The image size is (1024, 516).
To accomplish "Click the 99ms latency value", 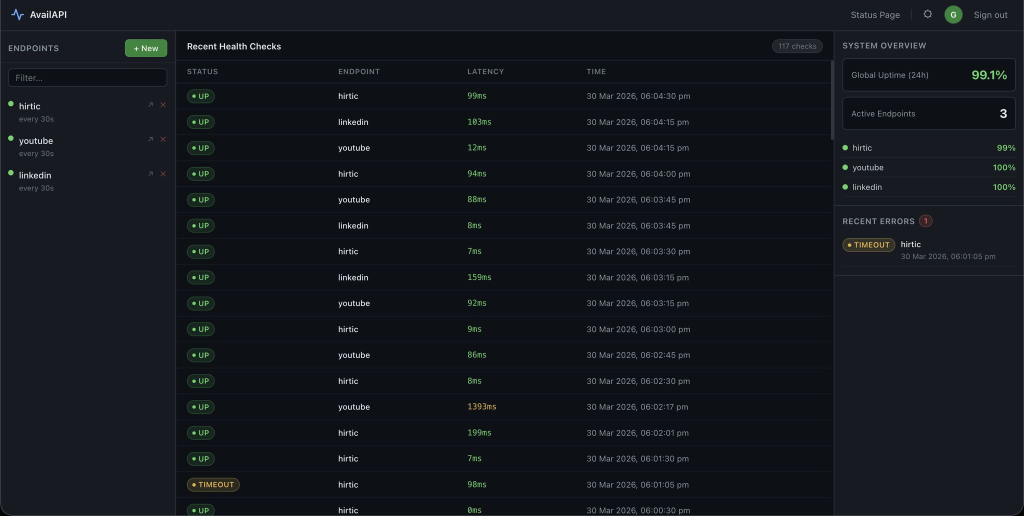I will pyautogui.click(x=477, y=96).
